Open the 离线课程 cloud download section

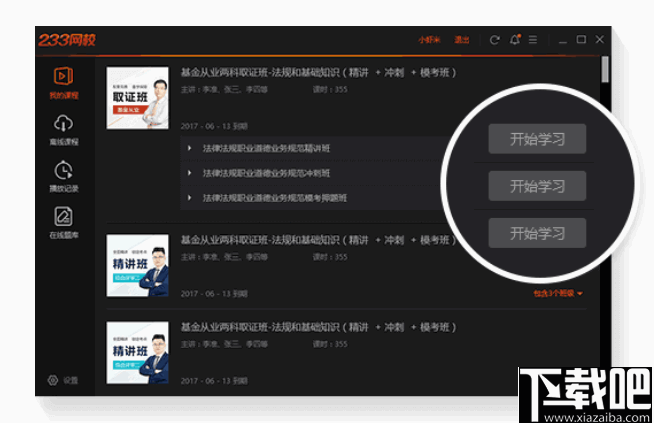click(64, 130)
